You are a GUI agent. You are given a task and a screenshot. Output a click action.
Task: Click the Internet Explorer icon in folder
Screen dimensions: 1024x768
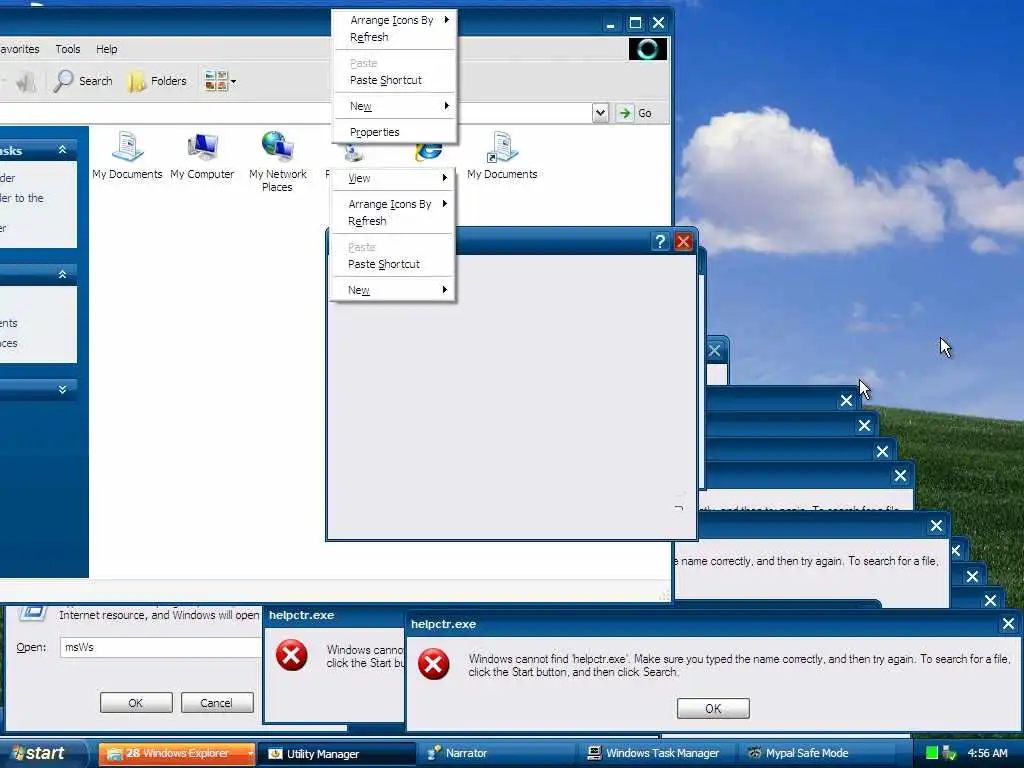pyautogui.click(x=428, y=152)
